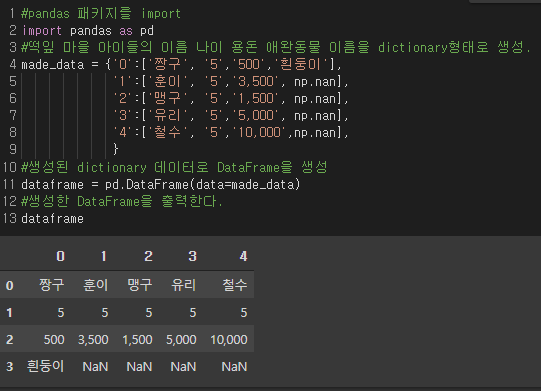The image size is (541, 391).
Task: Click the 'dataframe' statement on line 13
Action: [52, 219]
